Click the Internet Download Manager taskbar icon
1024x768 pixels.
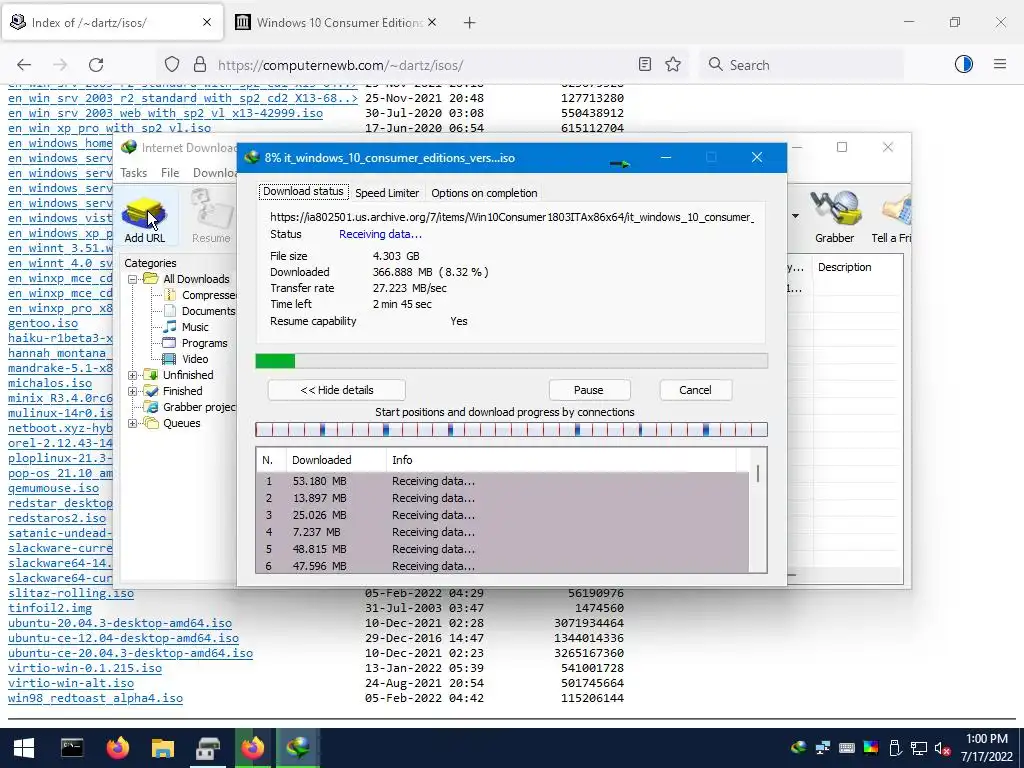click(298, 748)
